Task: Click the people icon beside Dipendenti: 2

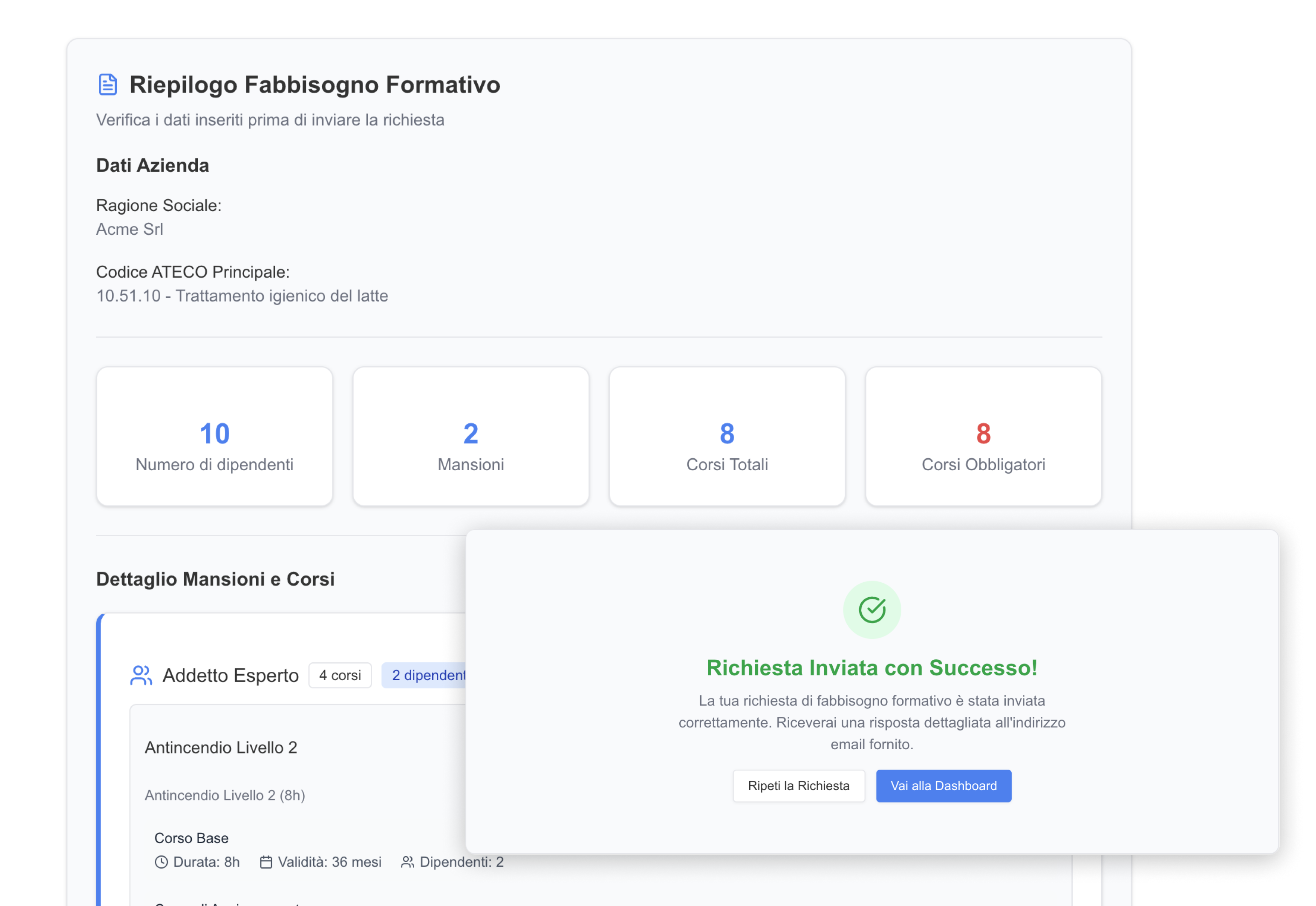Action: (x=407, y=862)
